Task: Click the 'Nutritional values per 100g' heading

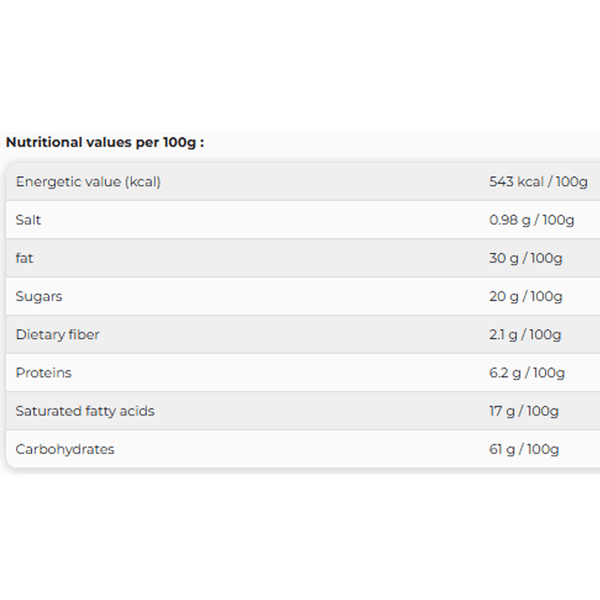Action: pos(105,143)
